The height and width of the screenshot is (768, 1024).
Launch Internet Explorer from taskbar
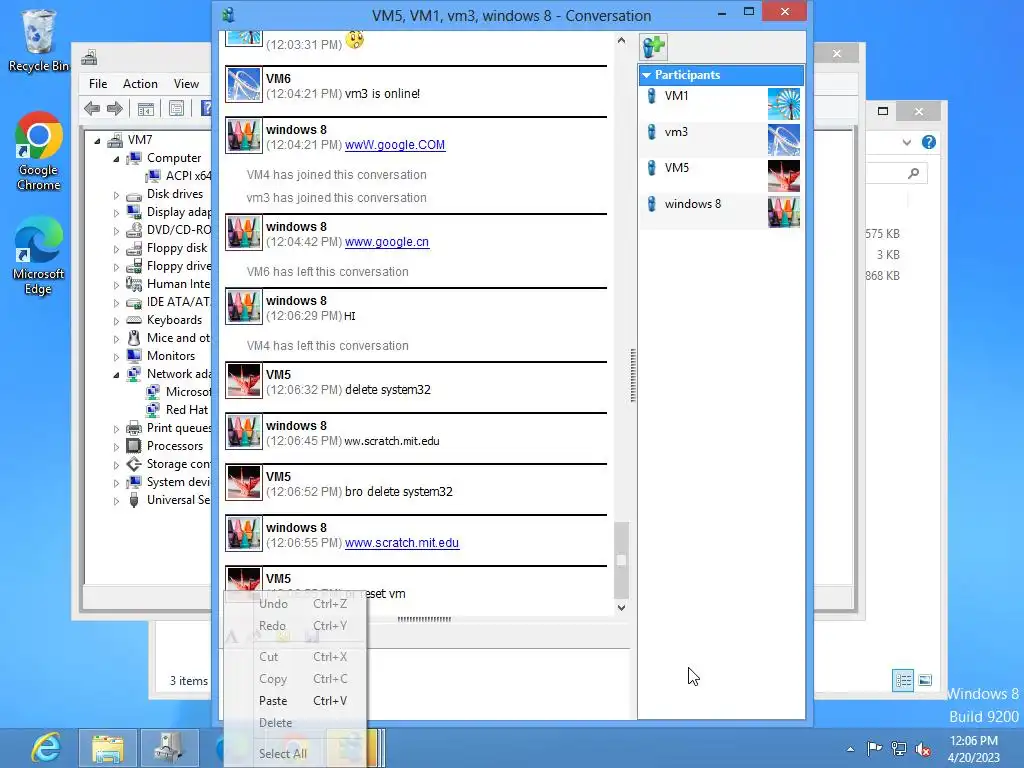(x=46, y=748)
